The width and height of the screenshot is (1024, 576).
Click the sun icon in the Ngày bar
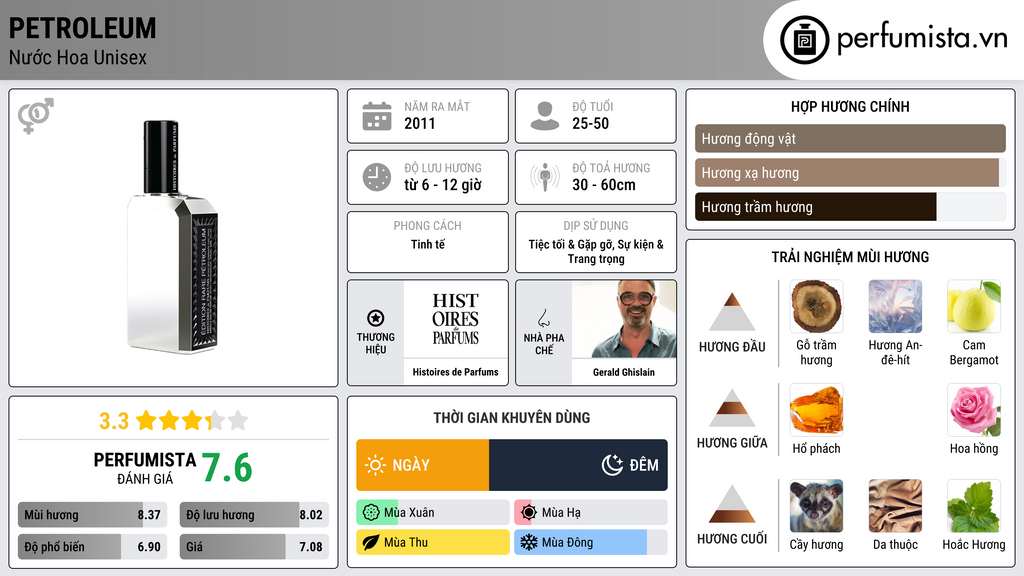(x=376, y=465)
